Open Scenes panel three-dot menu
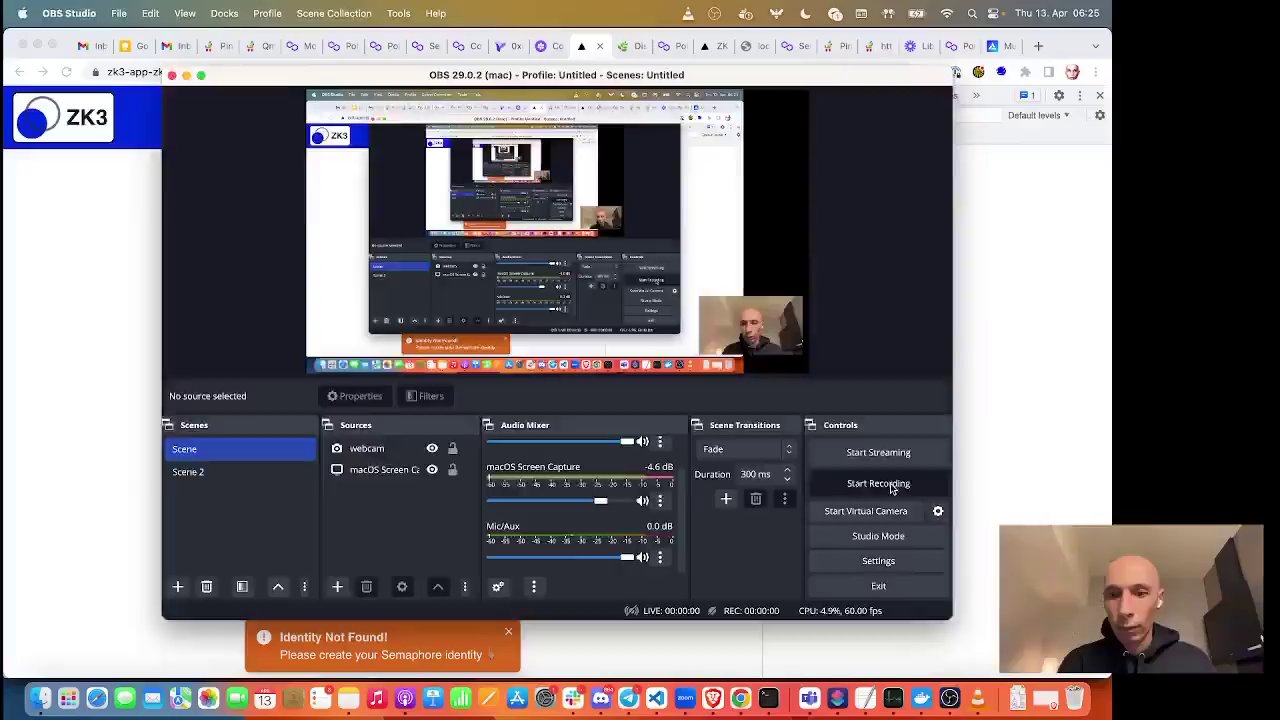1280x720 pixels. (x=304, y=587)
